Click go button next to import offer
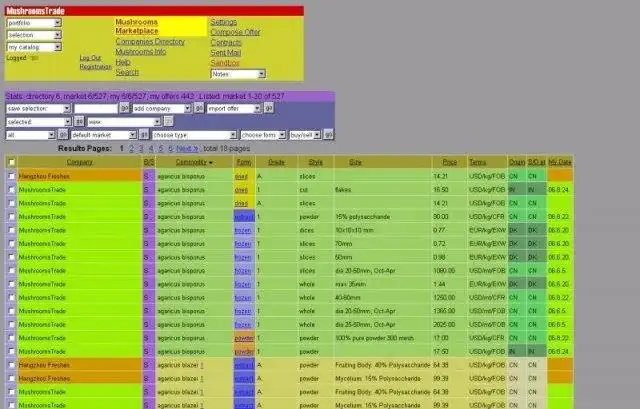 pos(269,108)
